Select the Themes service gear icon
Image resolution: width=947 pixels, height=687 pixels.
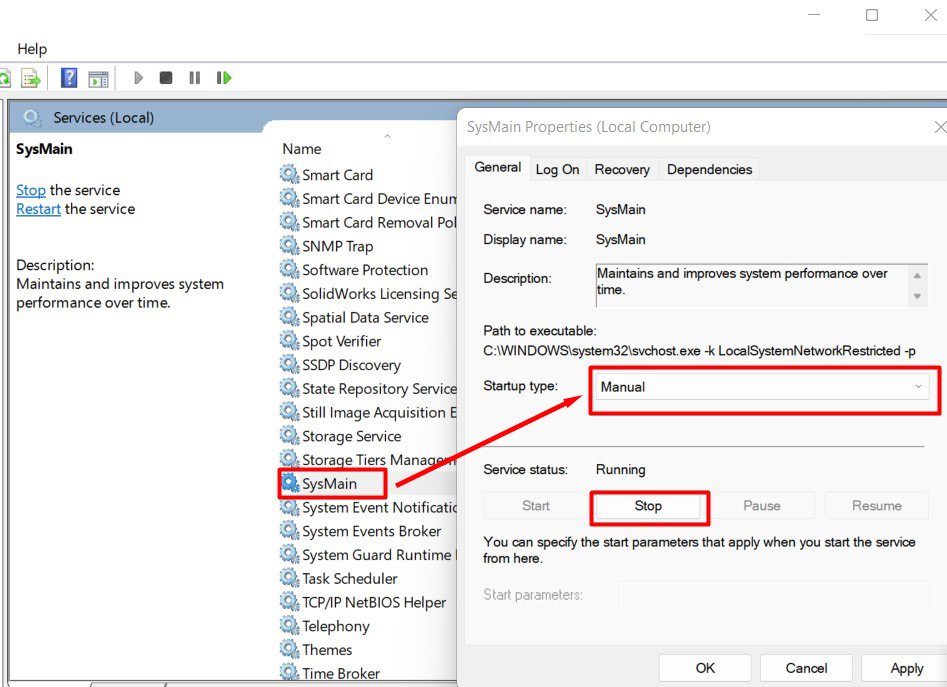tap(290, 650)
